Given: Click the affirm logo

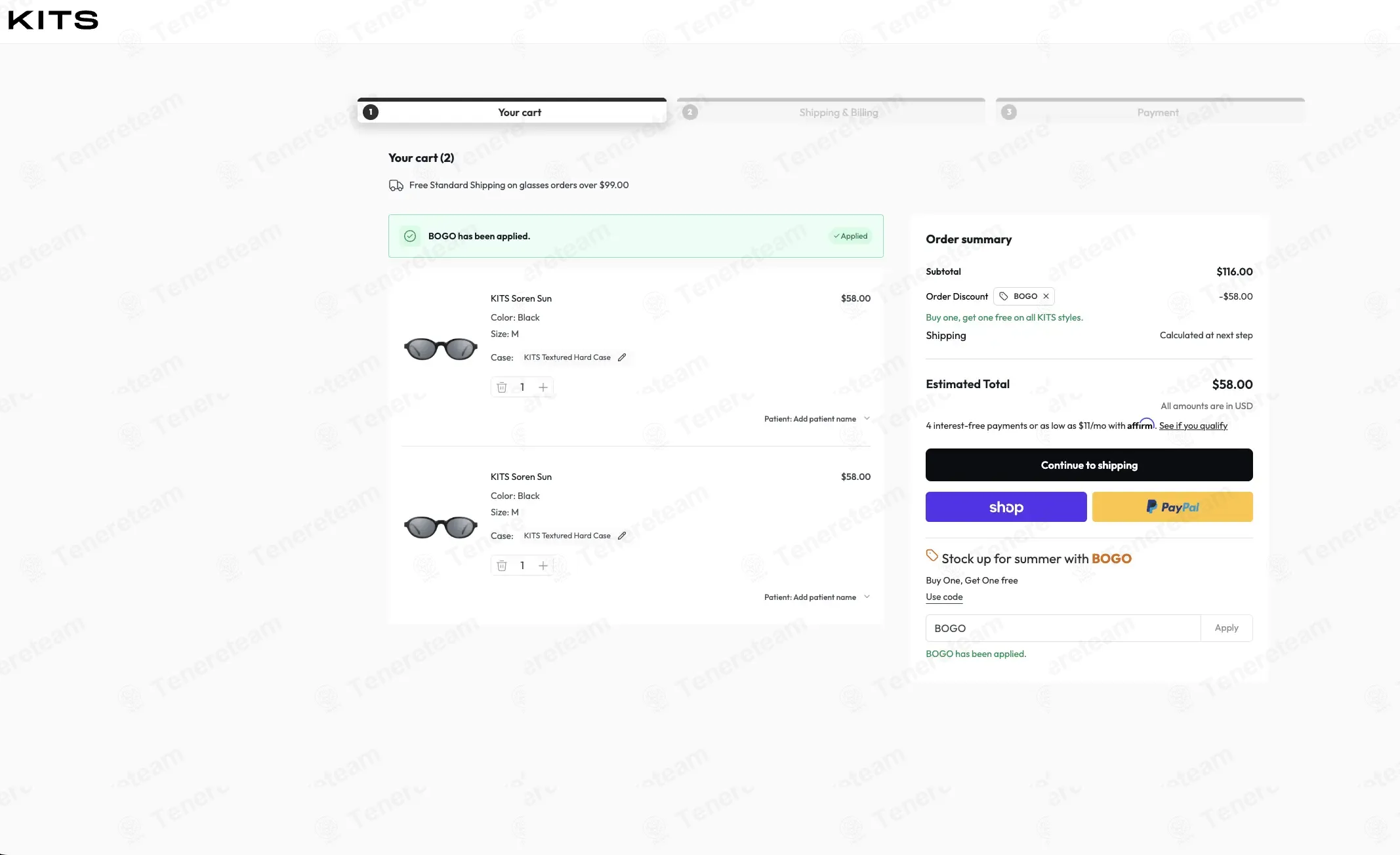Looking at the screenshot, I should 1141,424.
